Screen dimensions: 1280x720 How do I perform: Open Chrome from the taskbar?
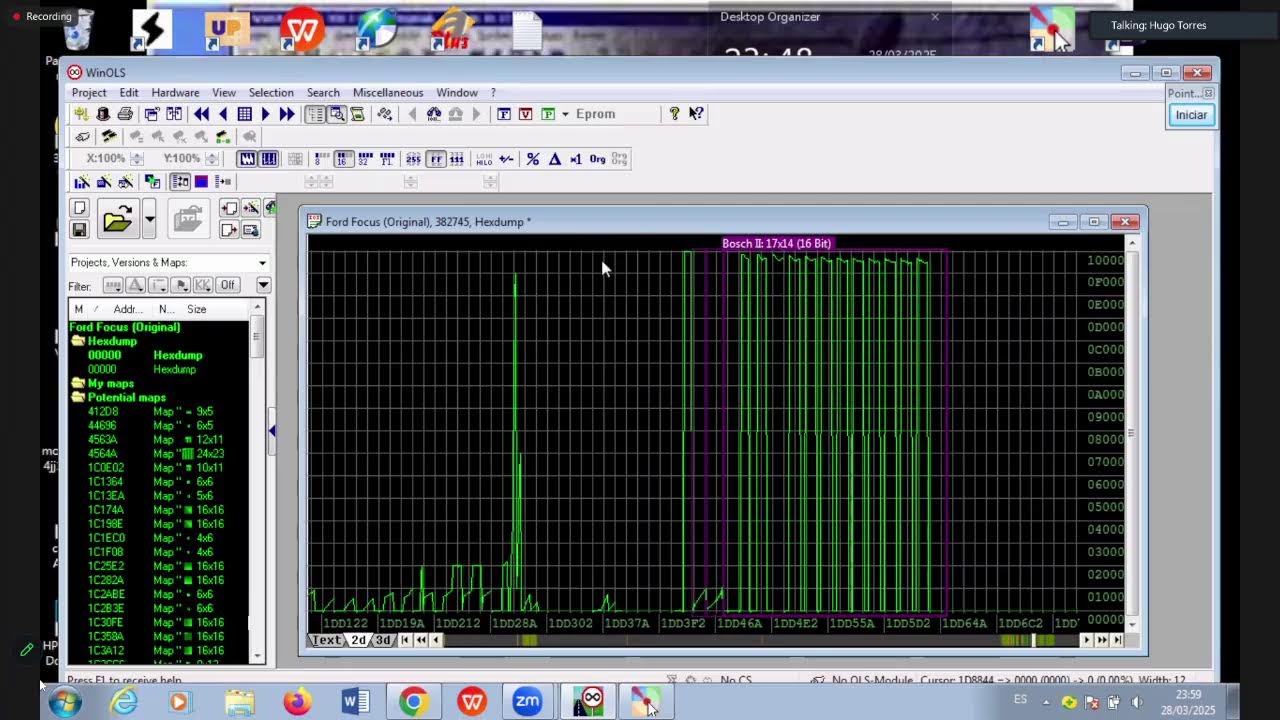coord(412,702)
